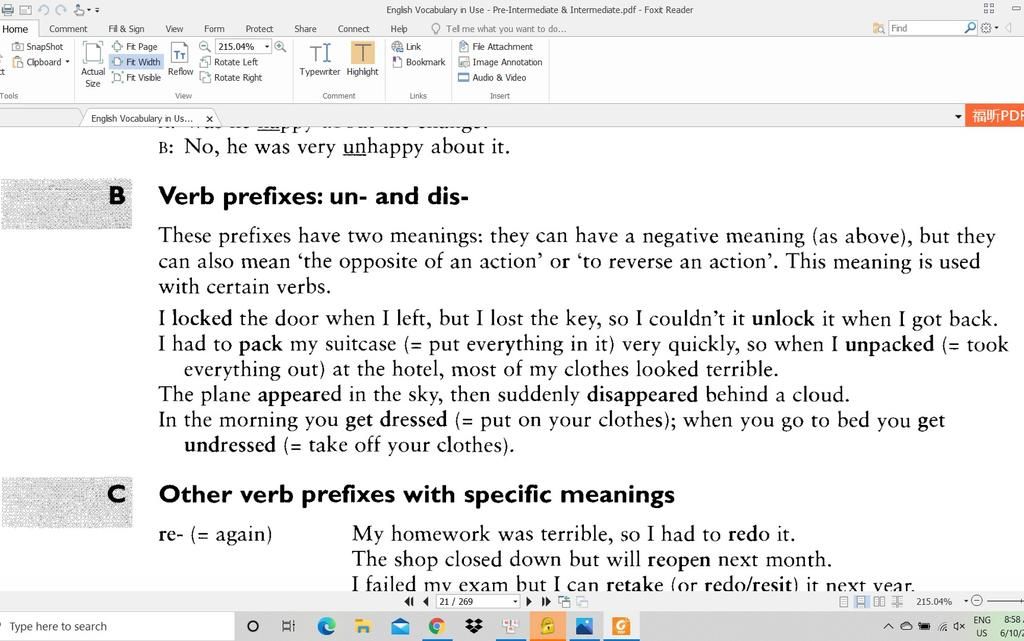The height and width of the screenshot is (641, 1024).
Task: Click the magnifier icon in Find box
Action: (x=970, y=28)
